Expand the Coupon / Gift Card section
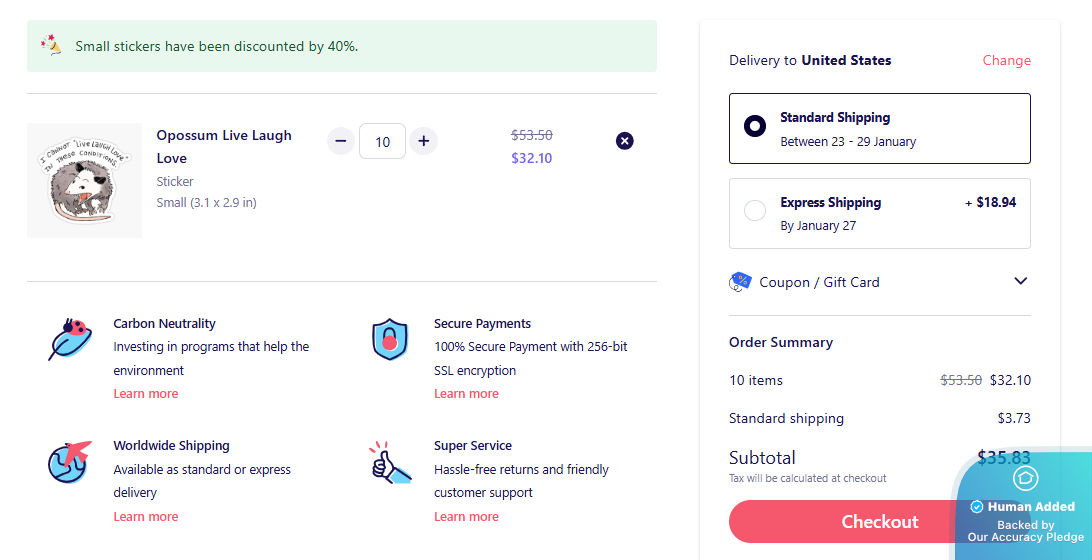 [x=819, y=282]
